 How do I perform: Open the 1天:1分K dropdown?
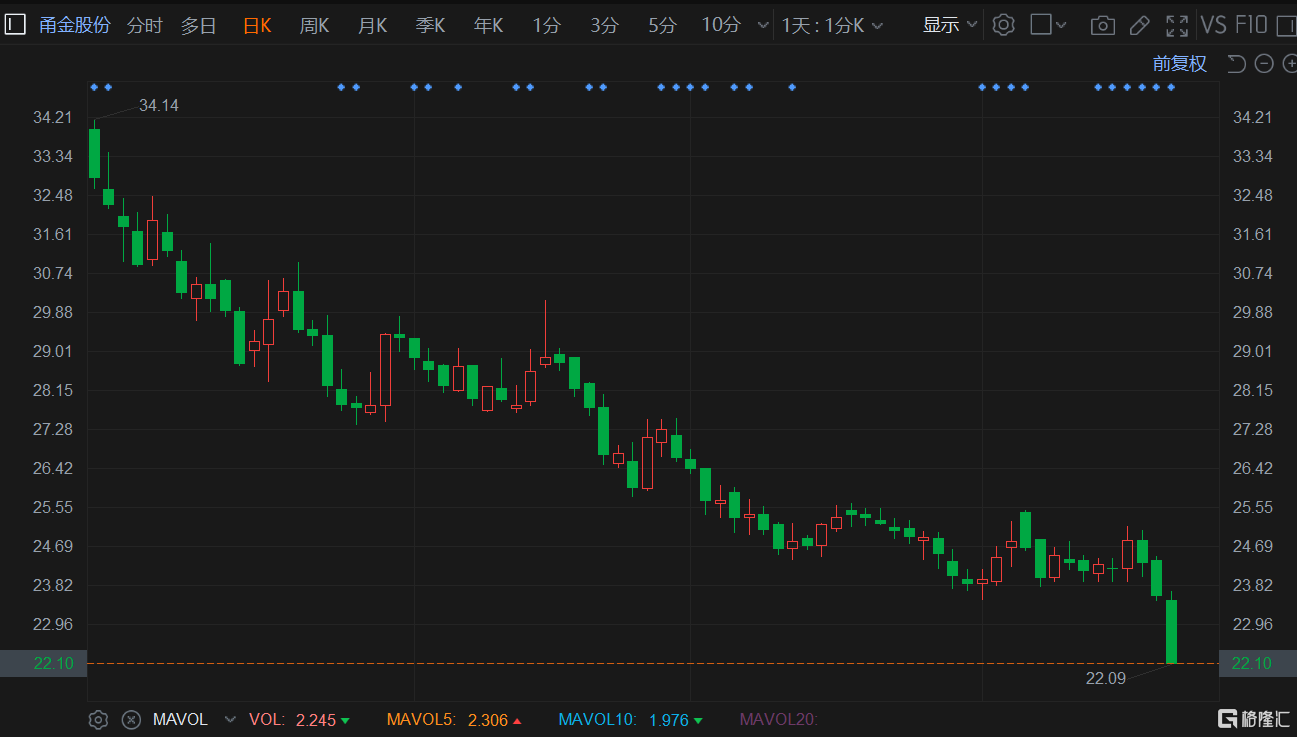[833, 25]
